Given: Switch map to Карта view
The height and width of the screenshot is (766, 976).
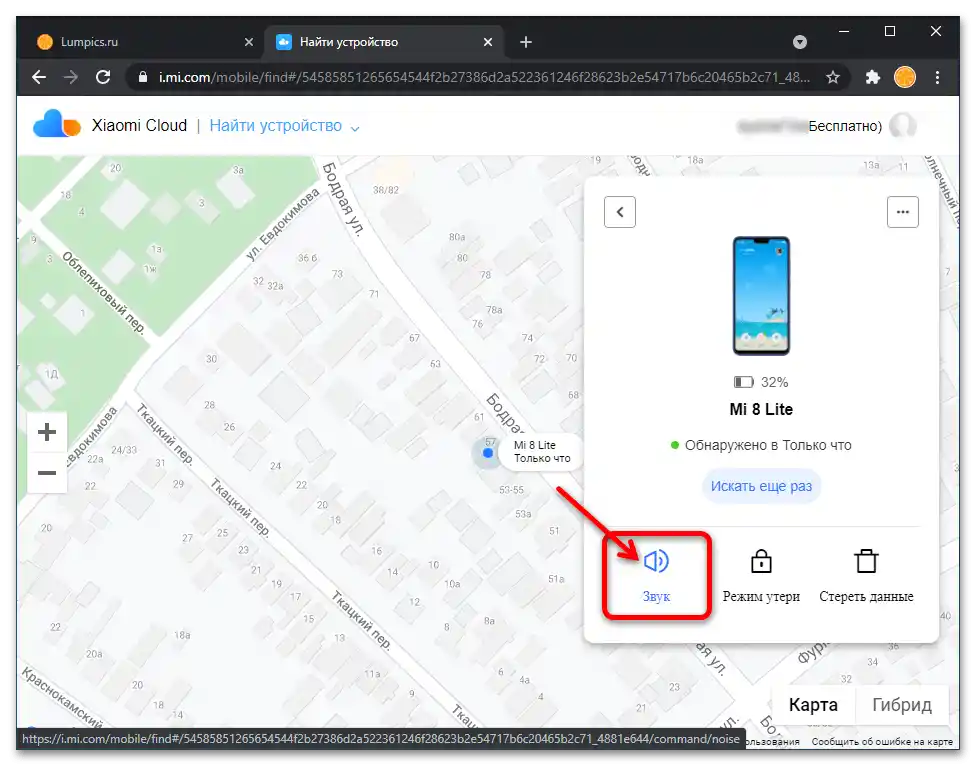Looking at the screenshot, I should click(813, 704).
